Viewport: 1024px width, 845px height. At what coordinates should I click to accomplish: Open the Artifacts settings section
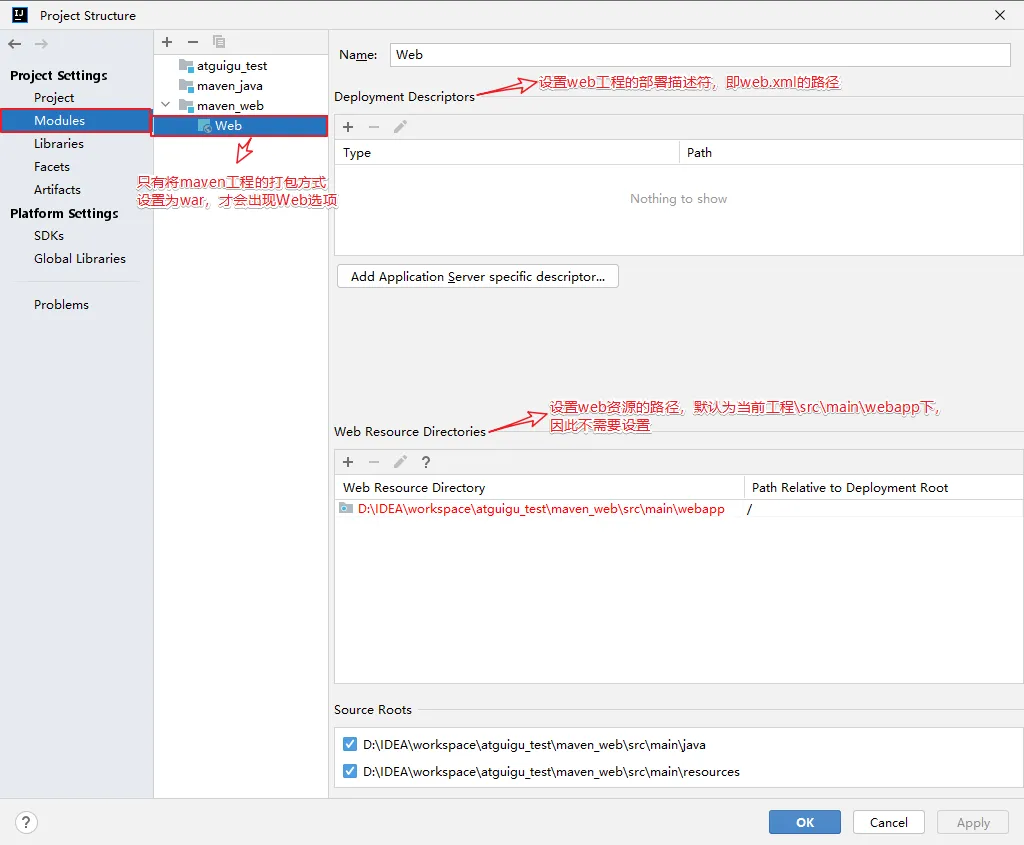click(x=57, y=189)
